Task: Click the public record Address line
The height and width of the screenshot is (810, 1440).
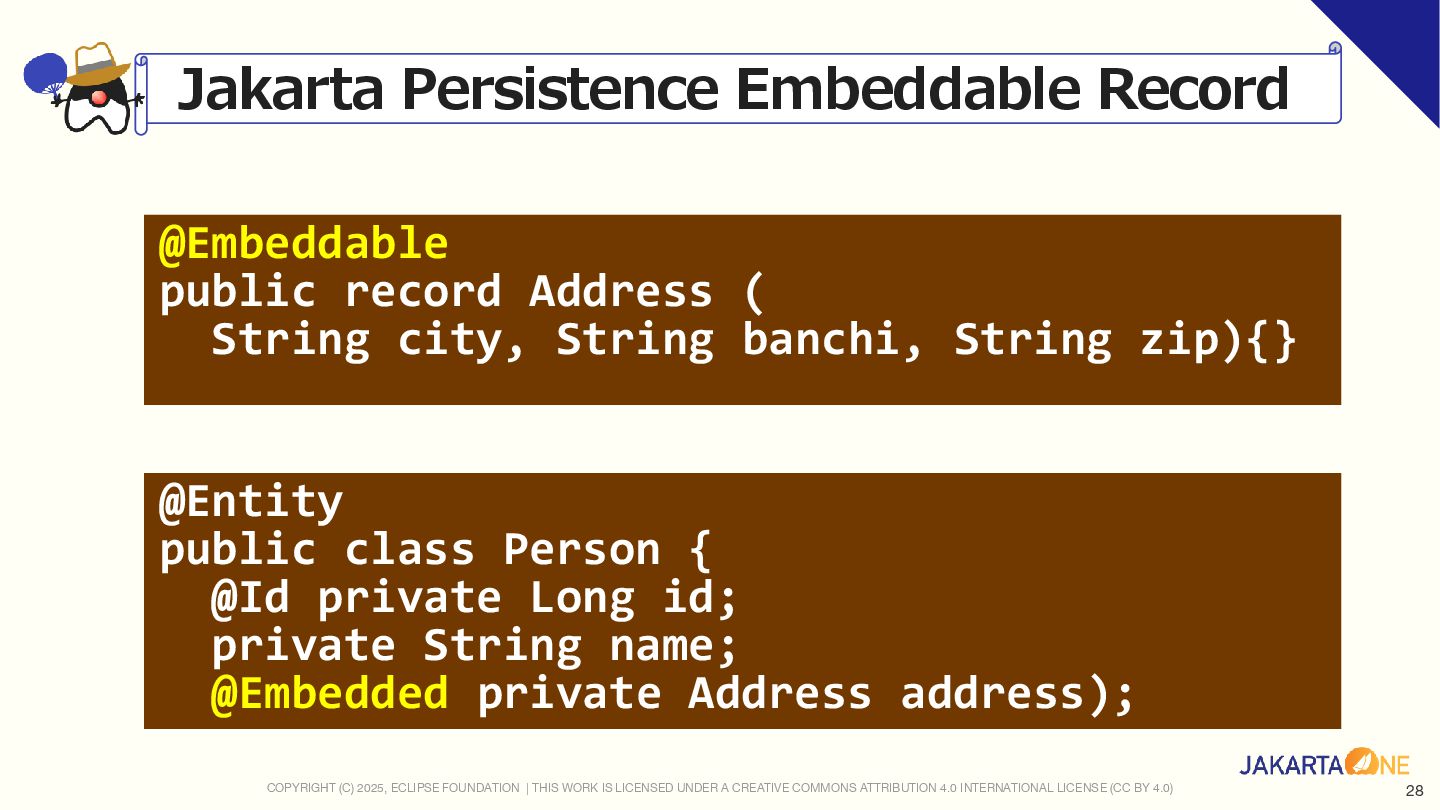Action: (x=461, y=291)
